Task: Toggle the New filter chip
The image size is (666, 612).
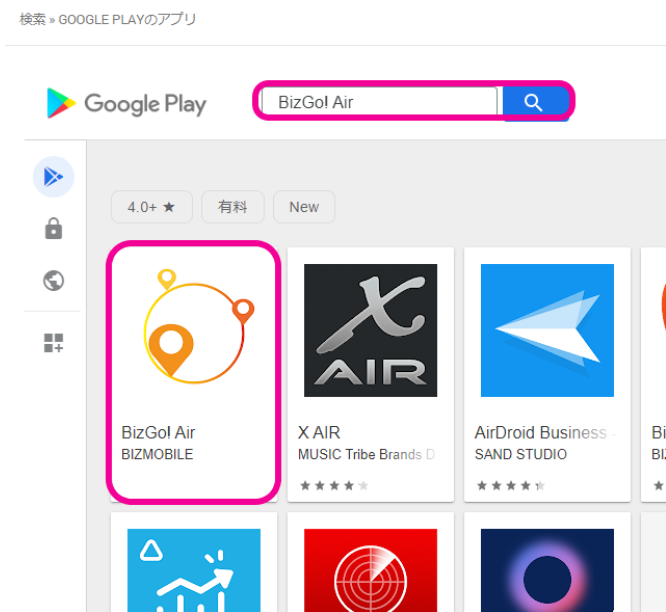Action: click(304, 207)
